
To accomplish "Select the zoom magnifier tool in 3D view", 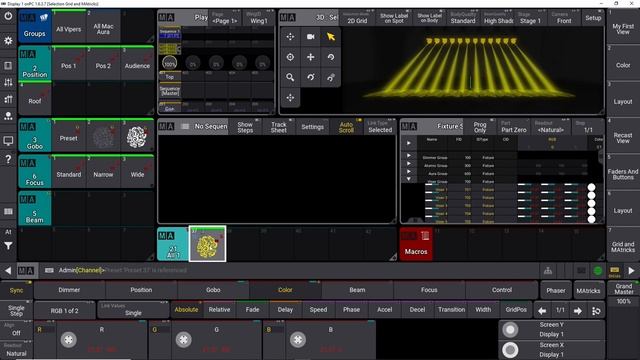I will tap(290, 77).
